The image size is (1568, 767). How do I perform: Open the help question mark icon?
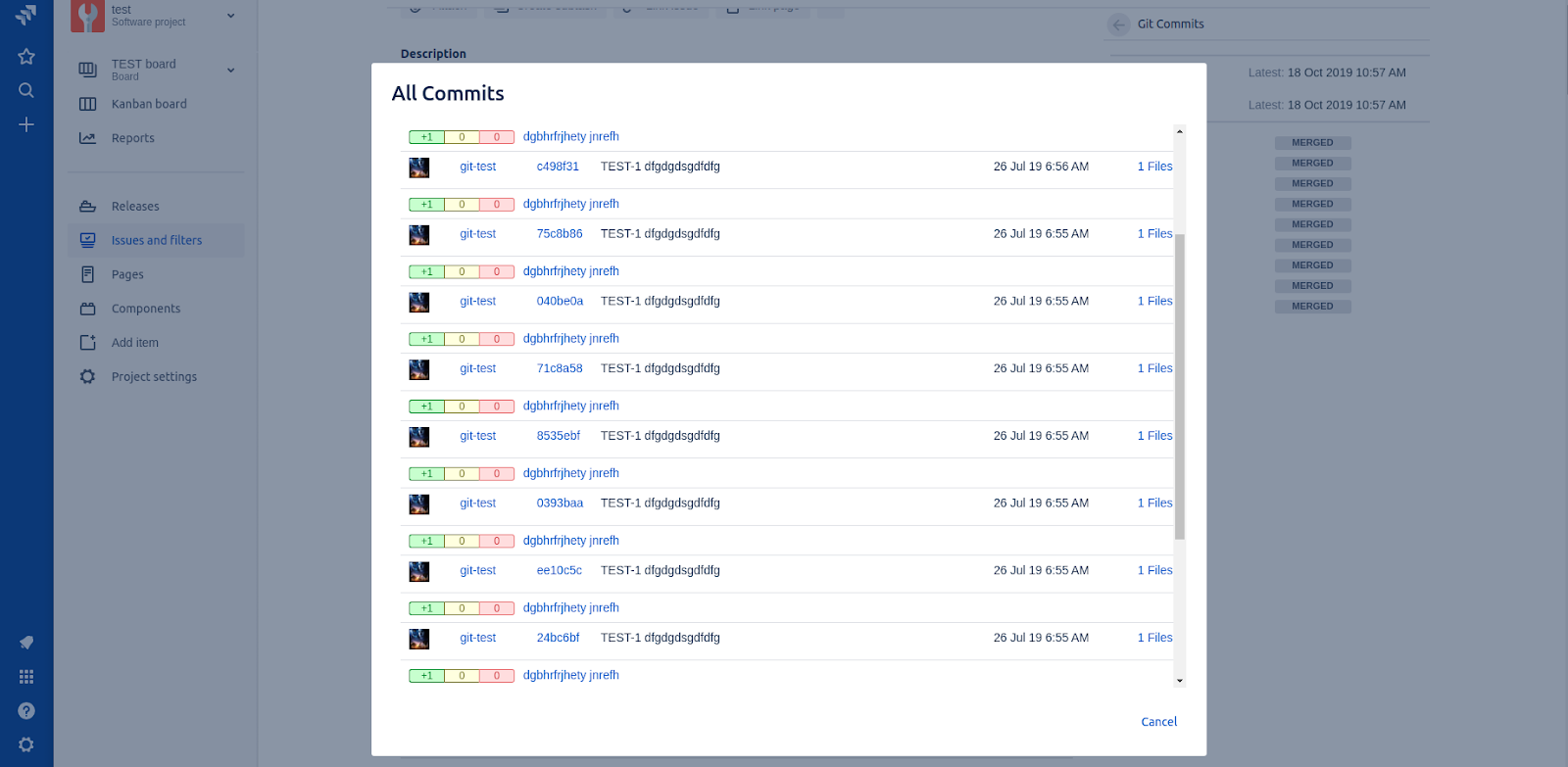[26, 711]
